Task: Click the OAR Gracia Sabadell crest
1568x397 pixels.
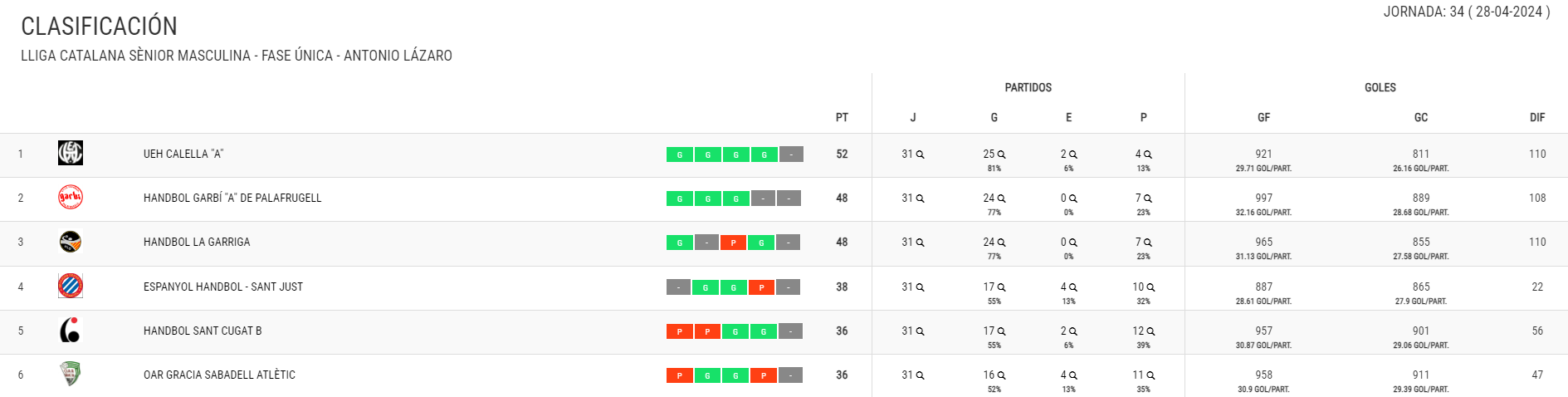Action: pyautogui.click(x=71, y=375)
